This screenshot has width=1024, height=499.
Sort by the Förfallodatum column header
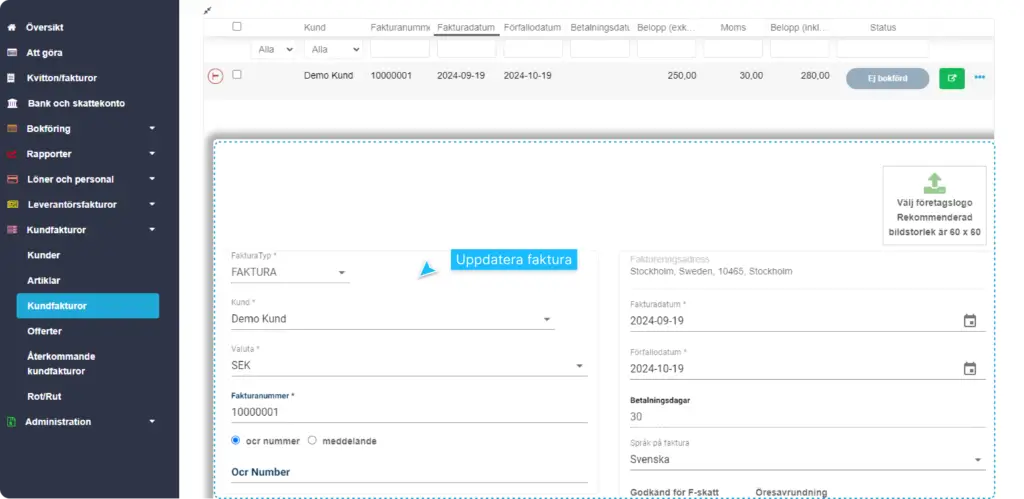click(x=532, y=28)
